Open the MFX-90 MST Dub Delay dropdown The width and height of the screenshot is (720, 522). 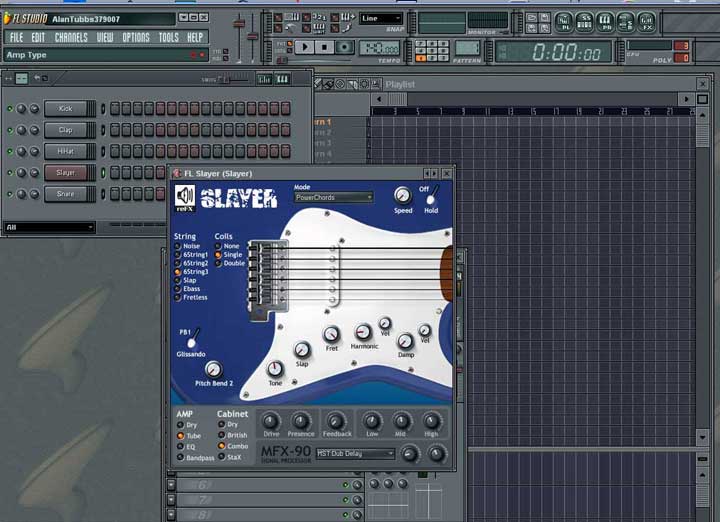[355, 454]
